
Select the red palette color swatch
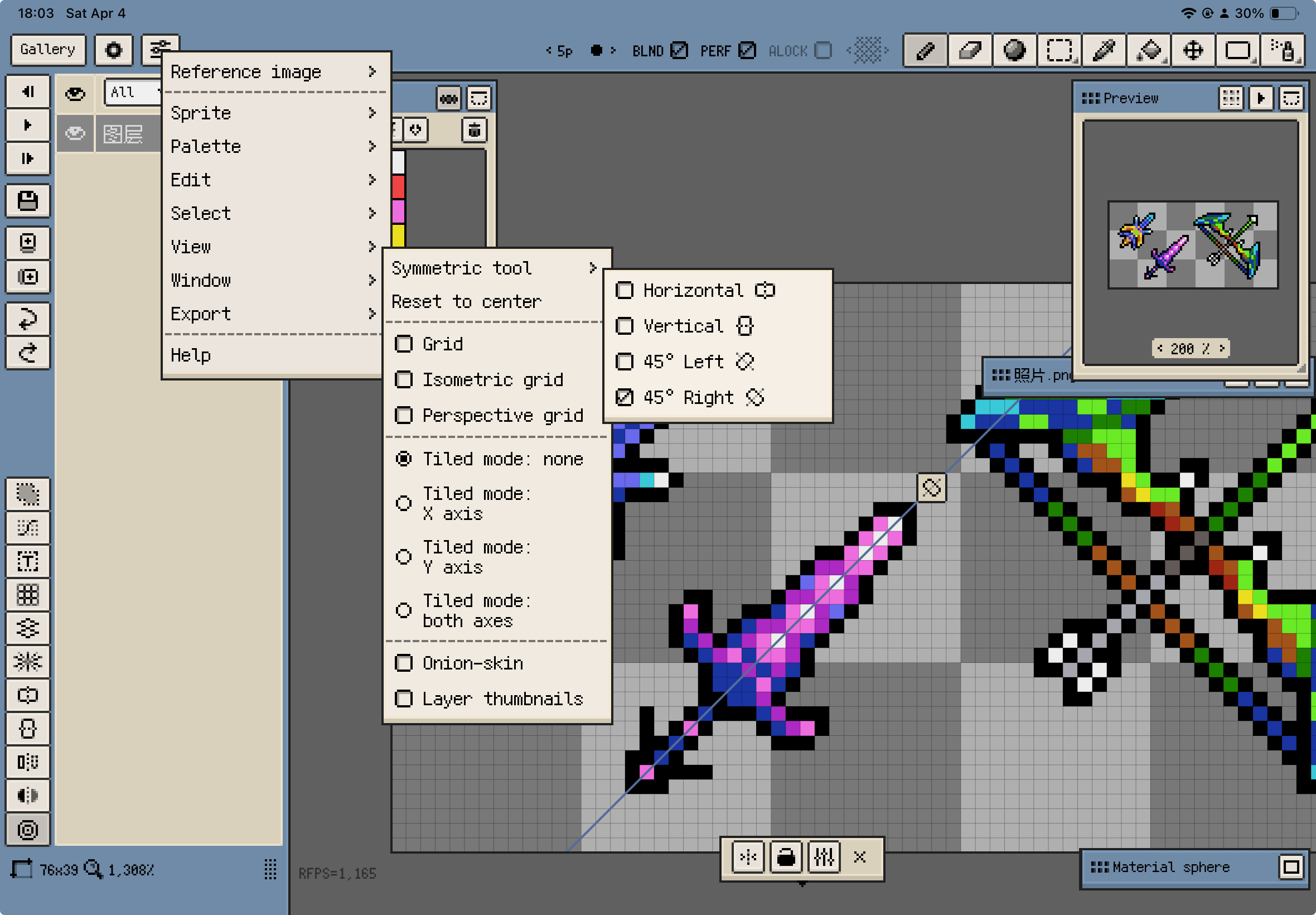click(399, 187)
